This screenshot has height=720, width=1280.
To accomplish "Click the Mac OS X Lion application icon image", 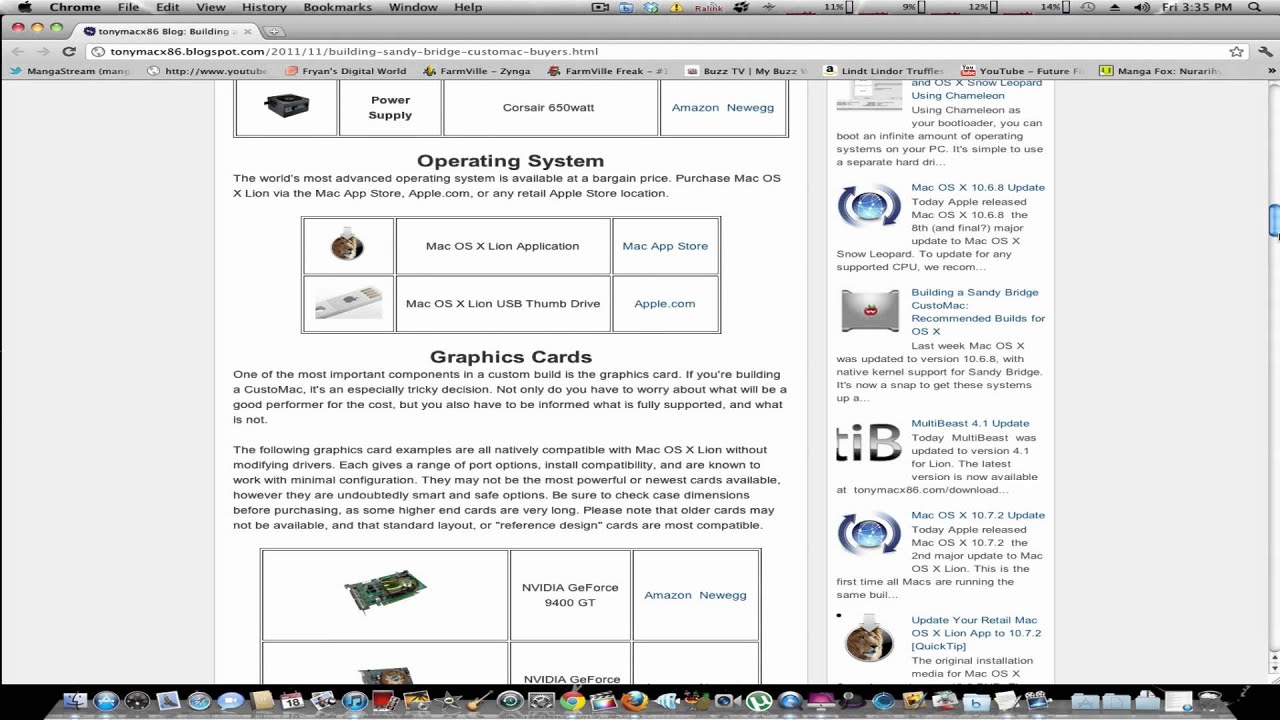I will tap(347, 246).
